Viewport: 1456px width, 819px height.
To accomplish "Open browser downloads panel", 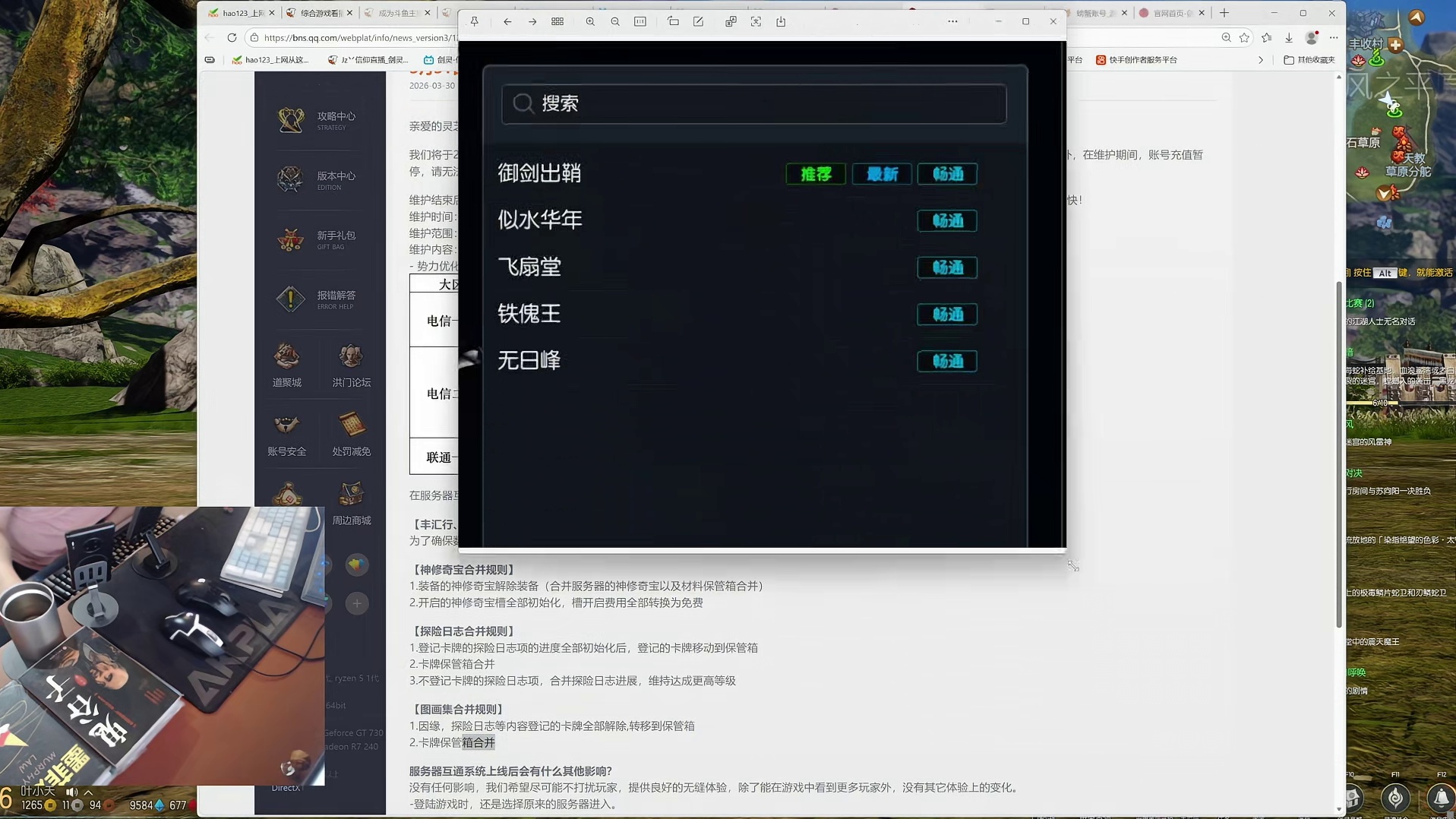I will coord(1289,38).
